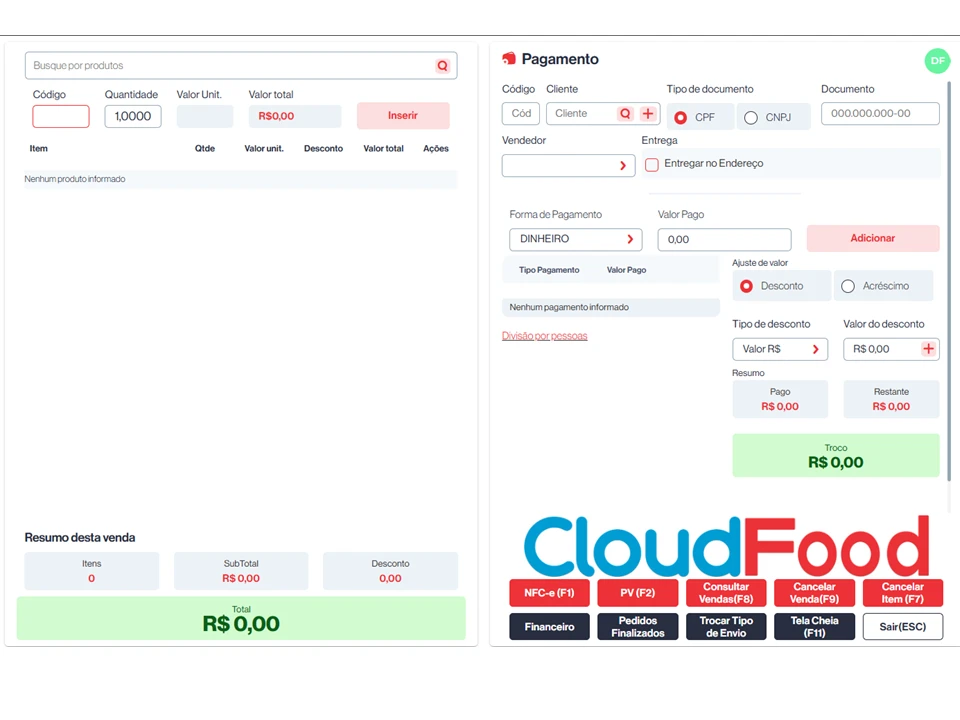Choose the Acréscimo adjustment option
960x720 pixels.
pyautogui.click(x=848, y=286)
